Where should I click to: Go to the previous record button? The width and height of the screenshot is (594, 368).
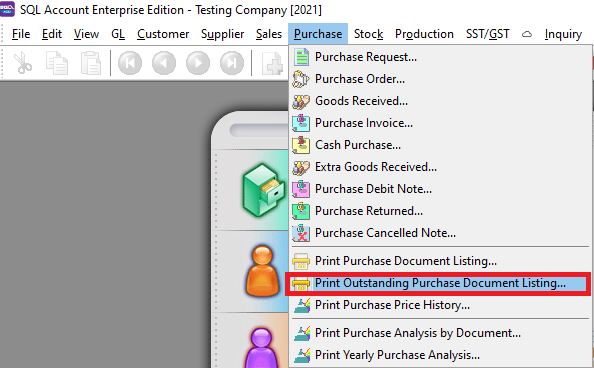click(164, 63)
